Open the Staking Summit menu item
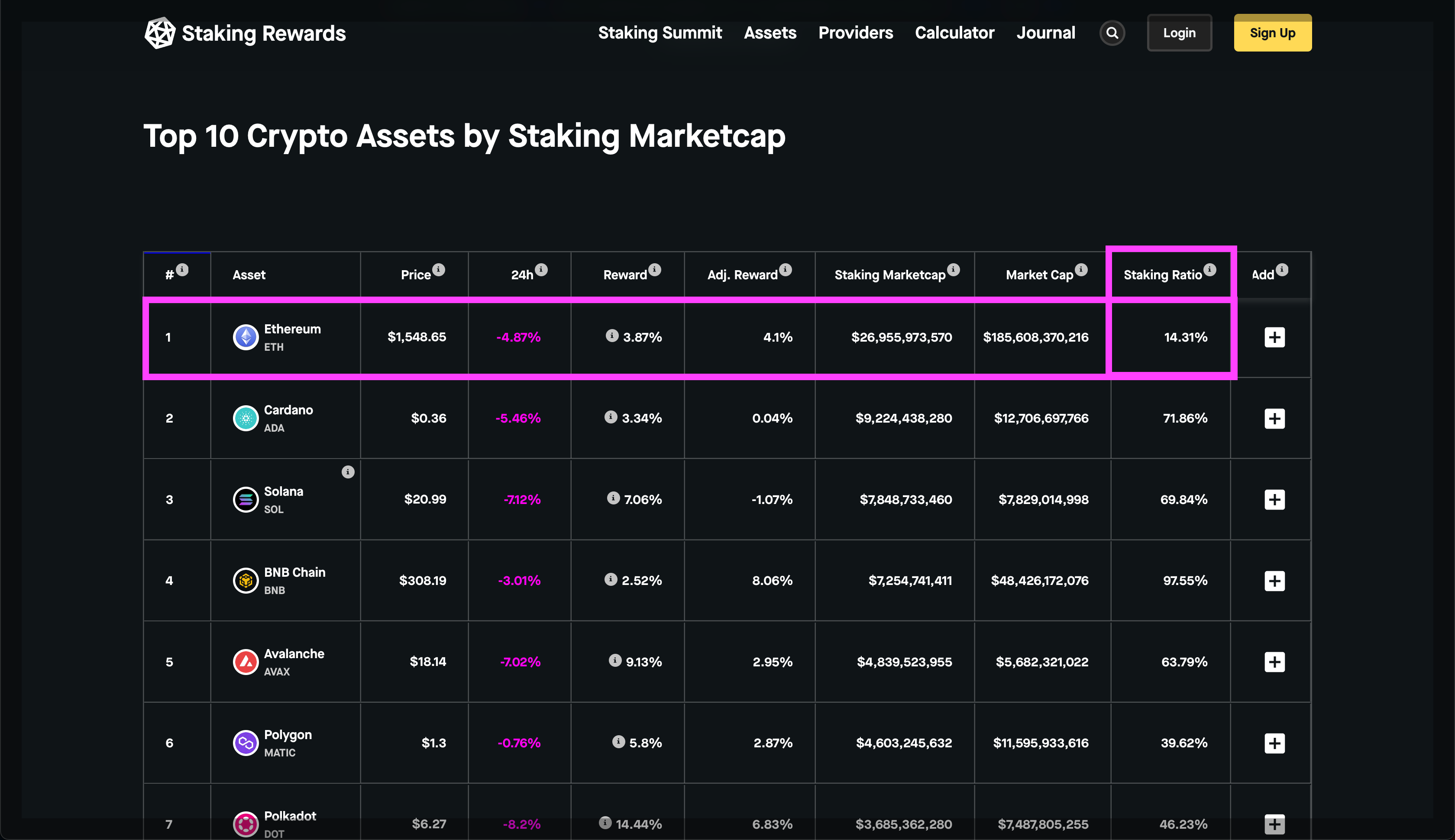Viewport: 1455px width, 840px height. pyautogui.click(x=660, y=33)
